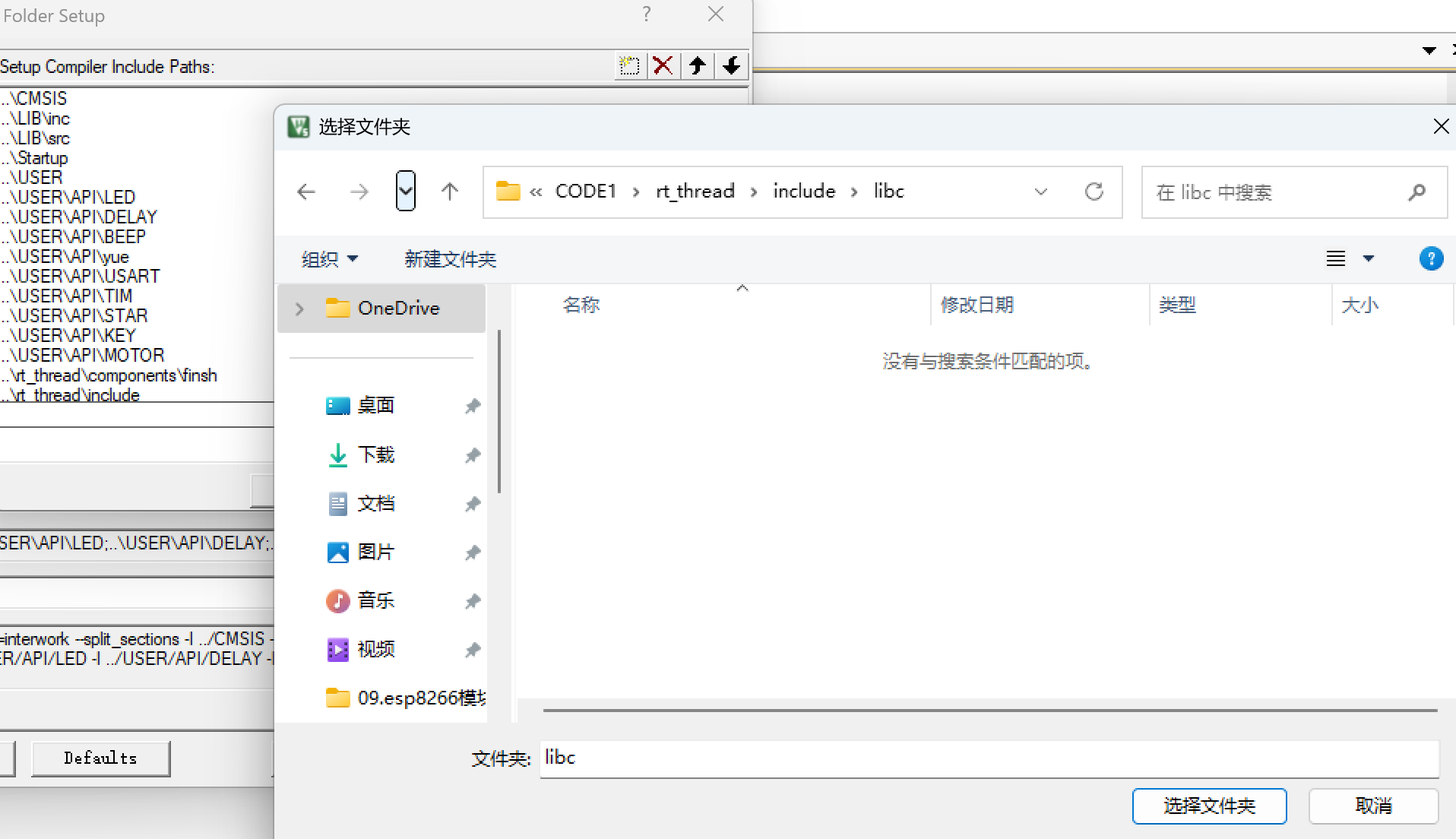Open address bar history dropdown
The image size is (1456, 839).
[1041, 192]
